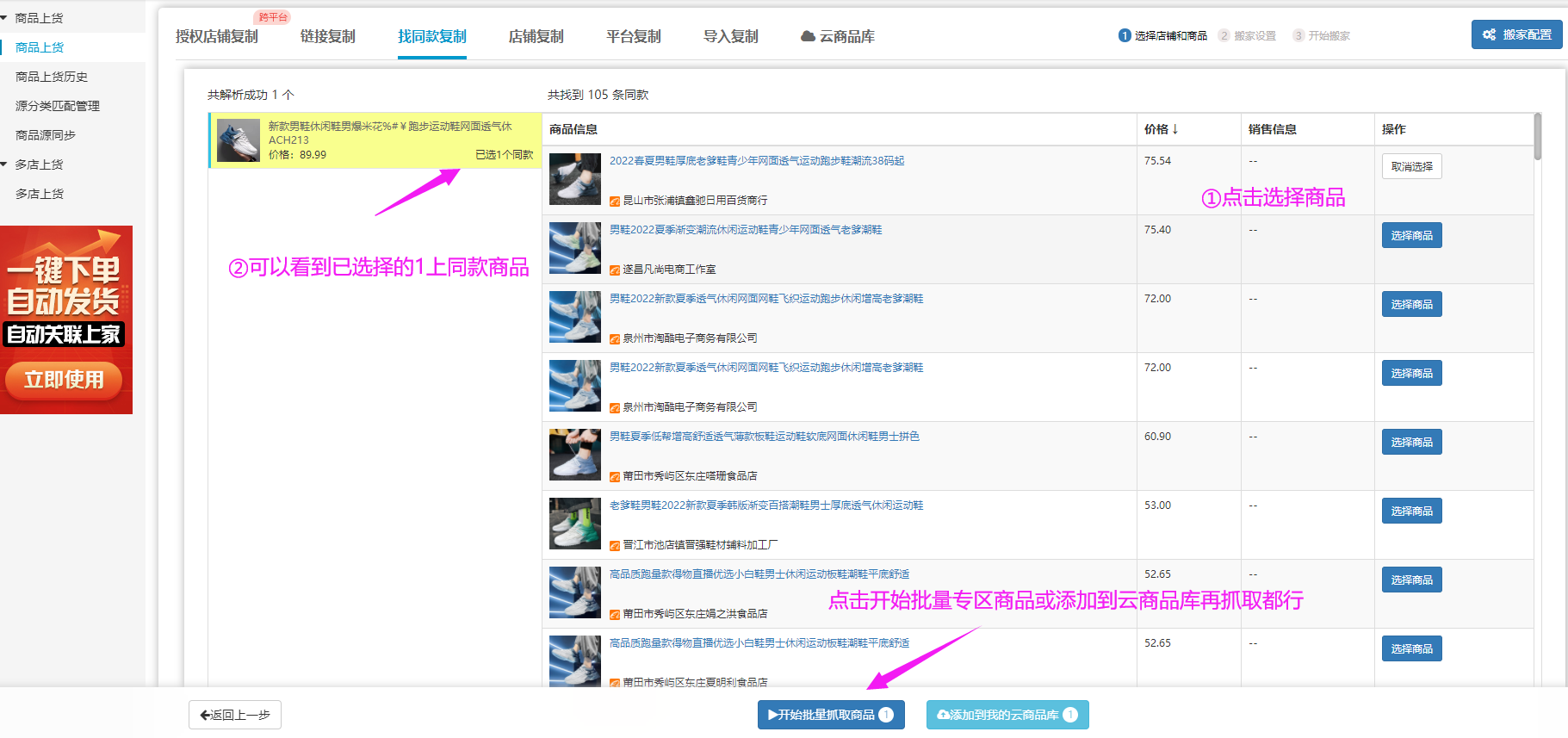Click the orange shop icon beside 晋江市池店镇晋强鞋材辅料加工厂
Image resolution: width=1568 pixels, height=738 pixels.
pos(615,545)
